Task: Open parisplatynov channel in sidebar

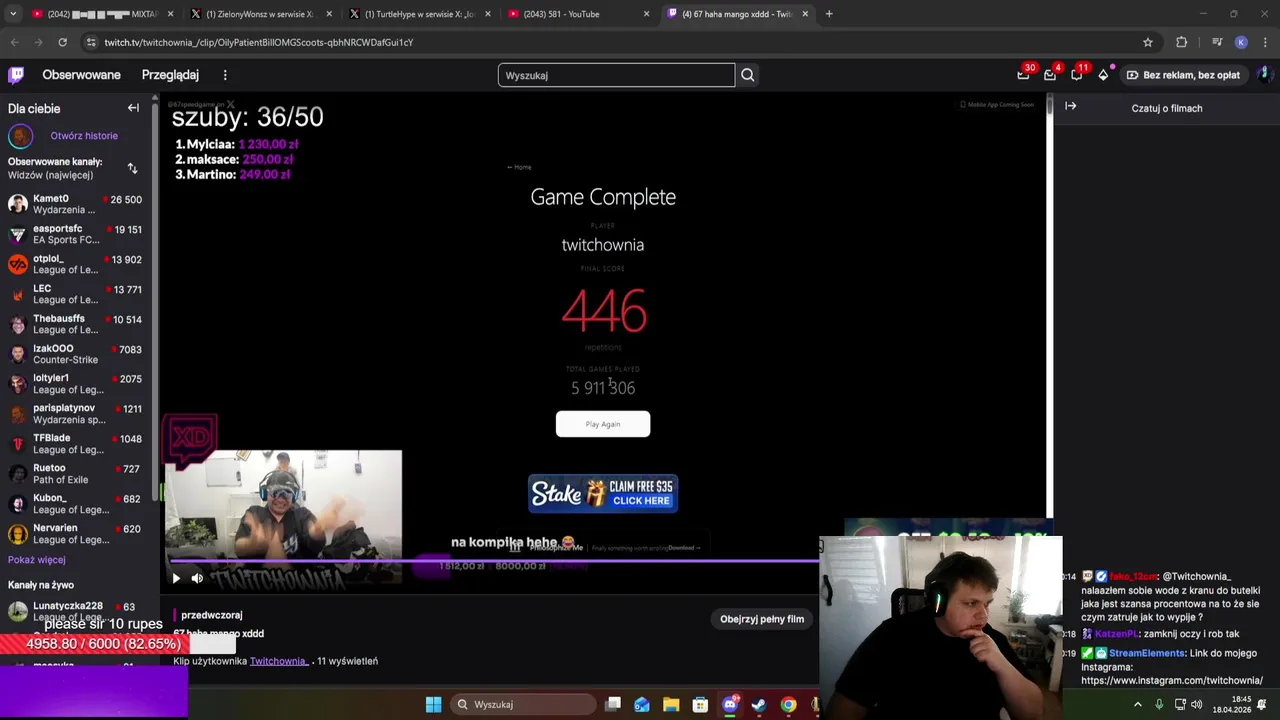Action: (x=76, y=414)
